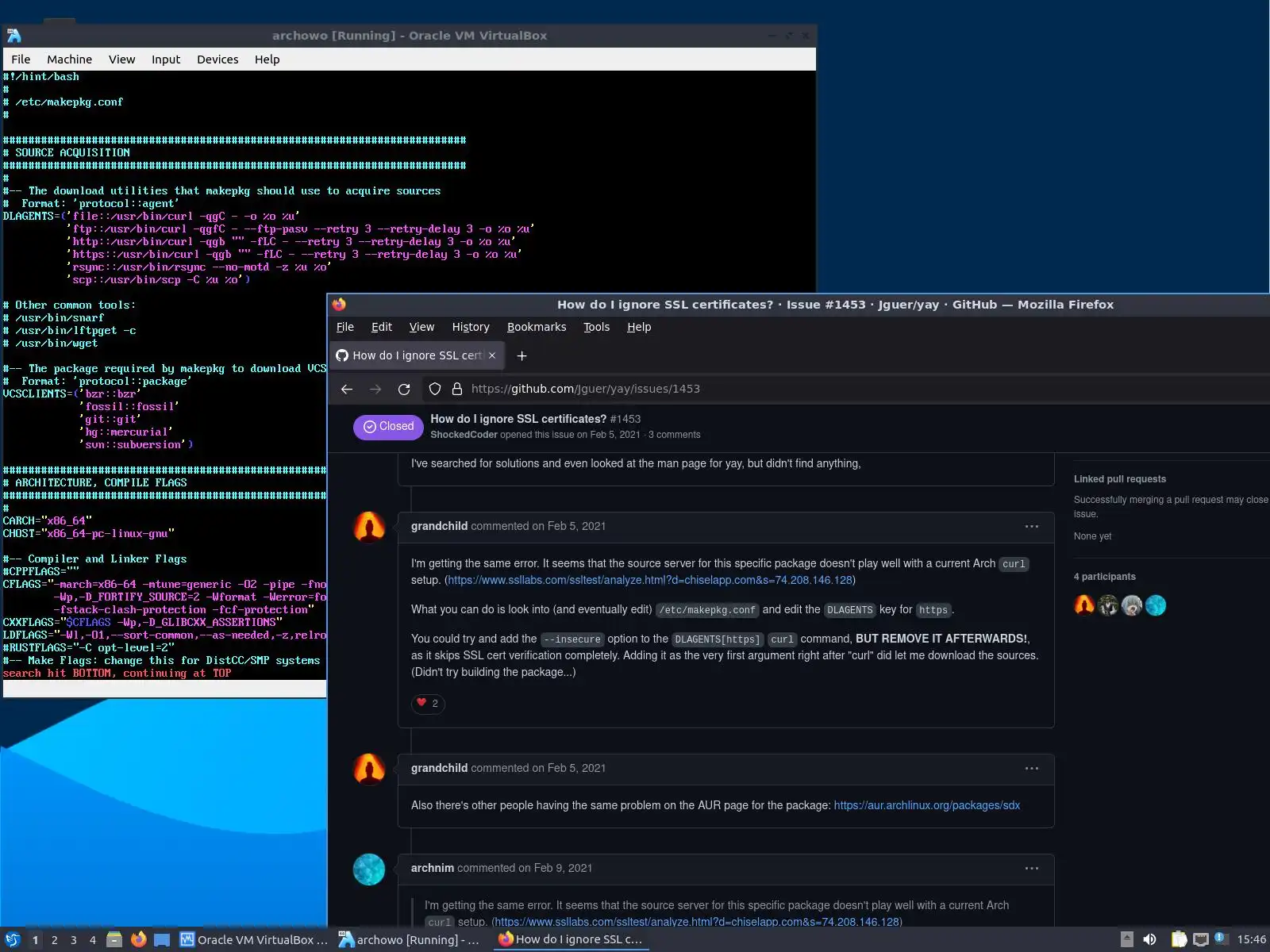The height and width of the screenshot is (952, 1270).
Task: Close the 'How do I ignore SSL cert' tab
Action: point(492,355)
